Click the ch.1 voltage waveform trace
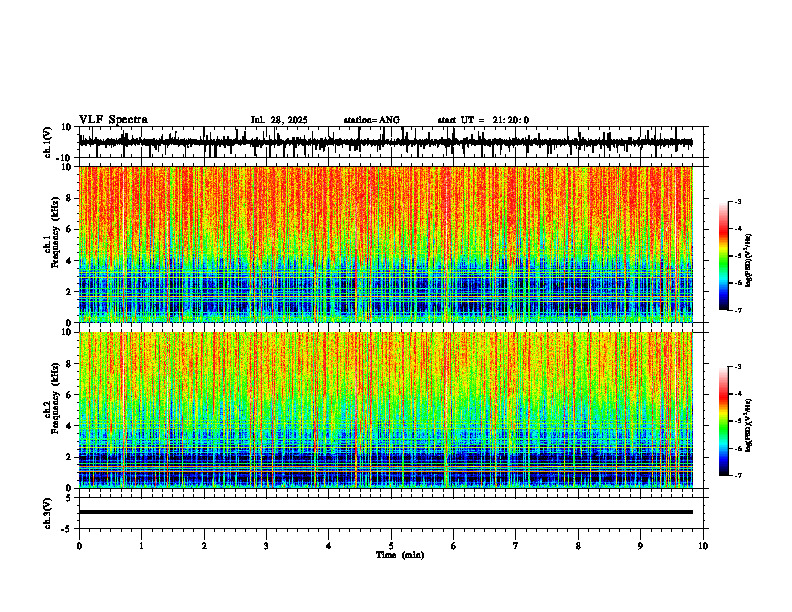 pos(385,142)
